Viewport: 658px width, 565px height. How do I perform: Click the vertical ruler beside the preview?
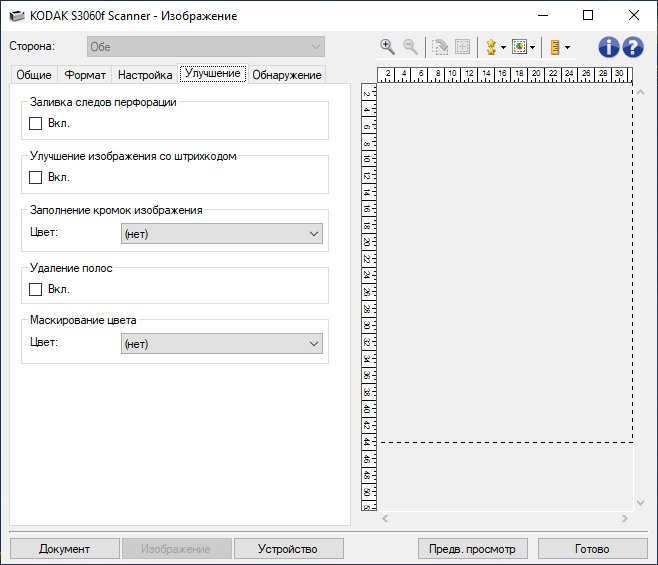coord(369,297)
